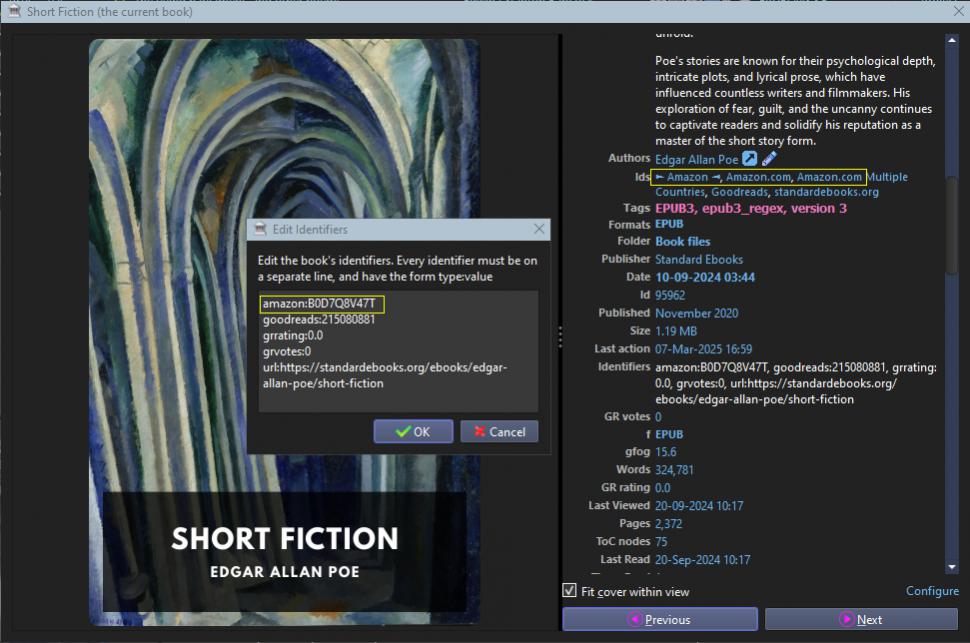Image resolution: width=970 pixels, height=643 pixels.
Task: Click the Edgar Allan Poe author link
Action: point(696,159)
